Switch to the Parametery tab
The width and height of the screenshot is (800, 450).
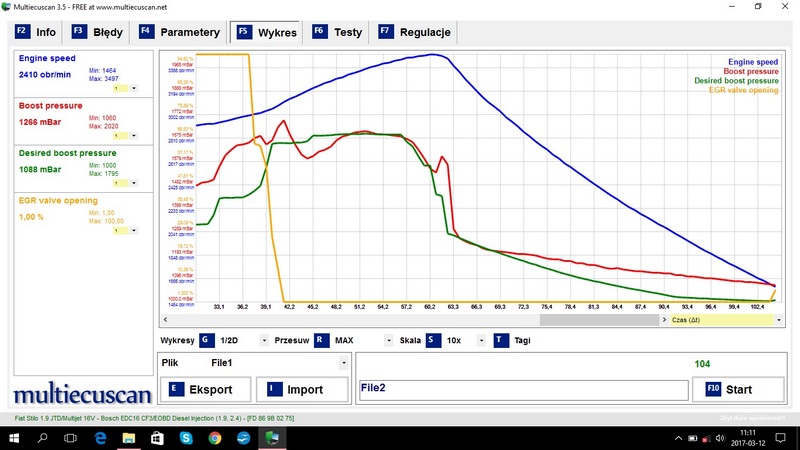(180, 32)
